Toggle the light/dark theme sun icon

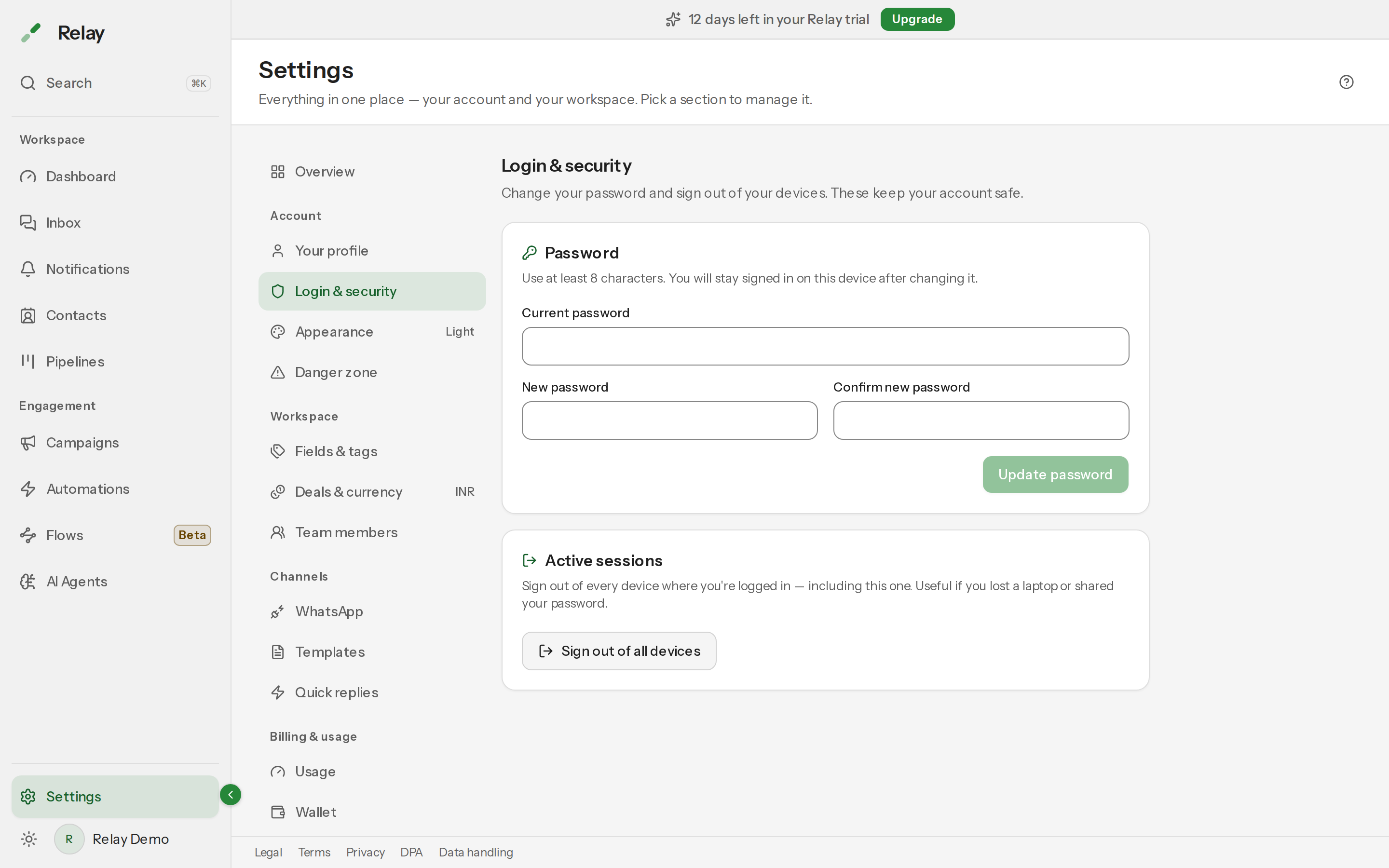point(29,839)
